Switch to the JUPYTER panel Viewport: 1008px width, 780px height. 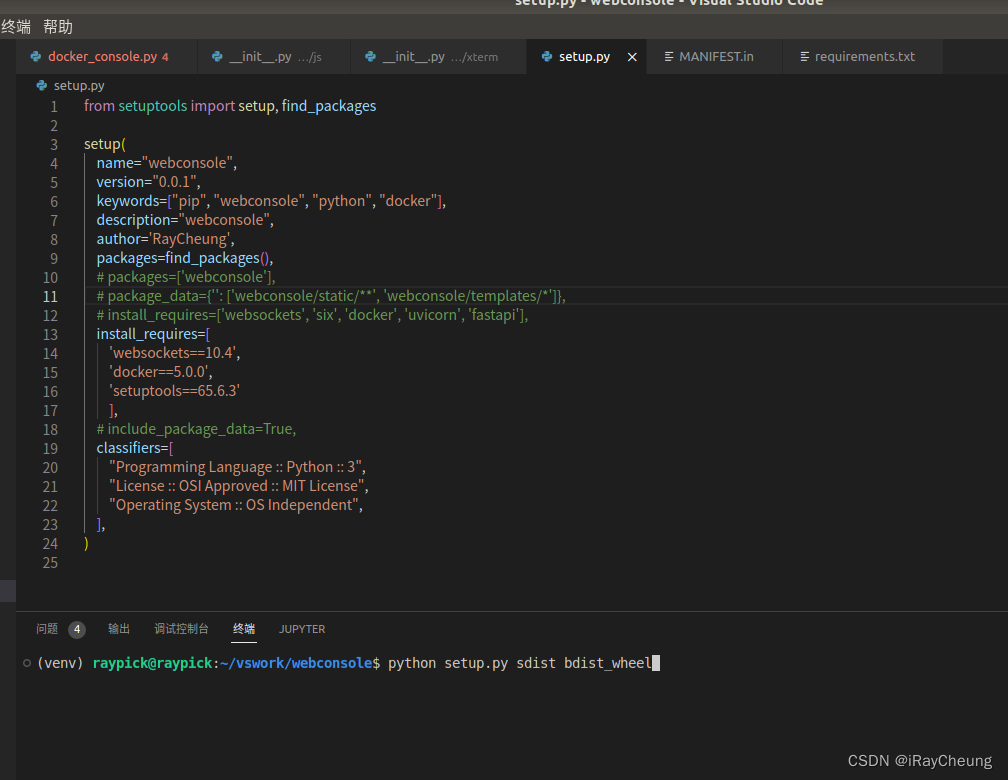point(302,629)
